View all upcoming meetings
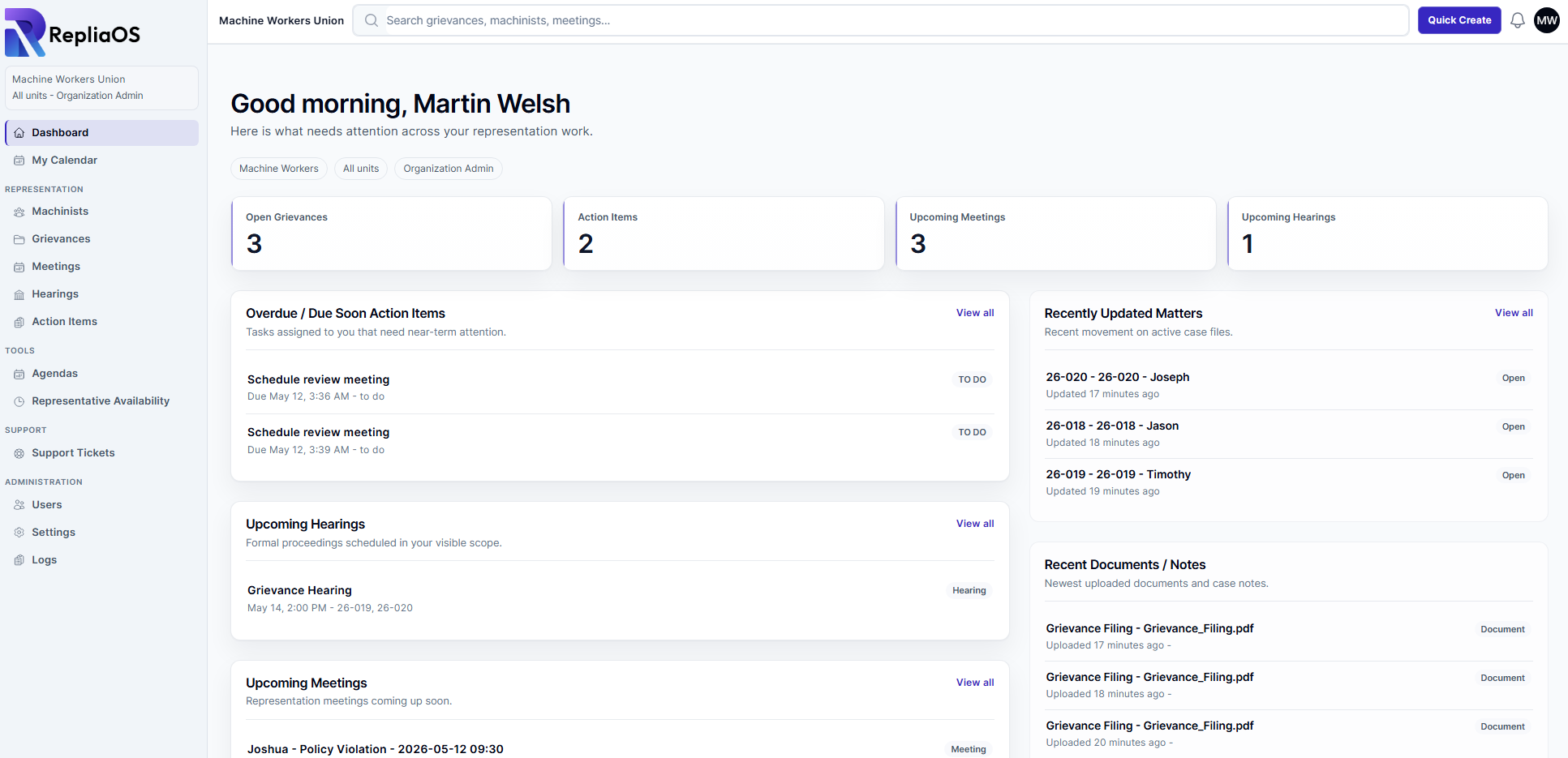 [974, 683]
